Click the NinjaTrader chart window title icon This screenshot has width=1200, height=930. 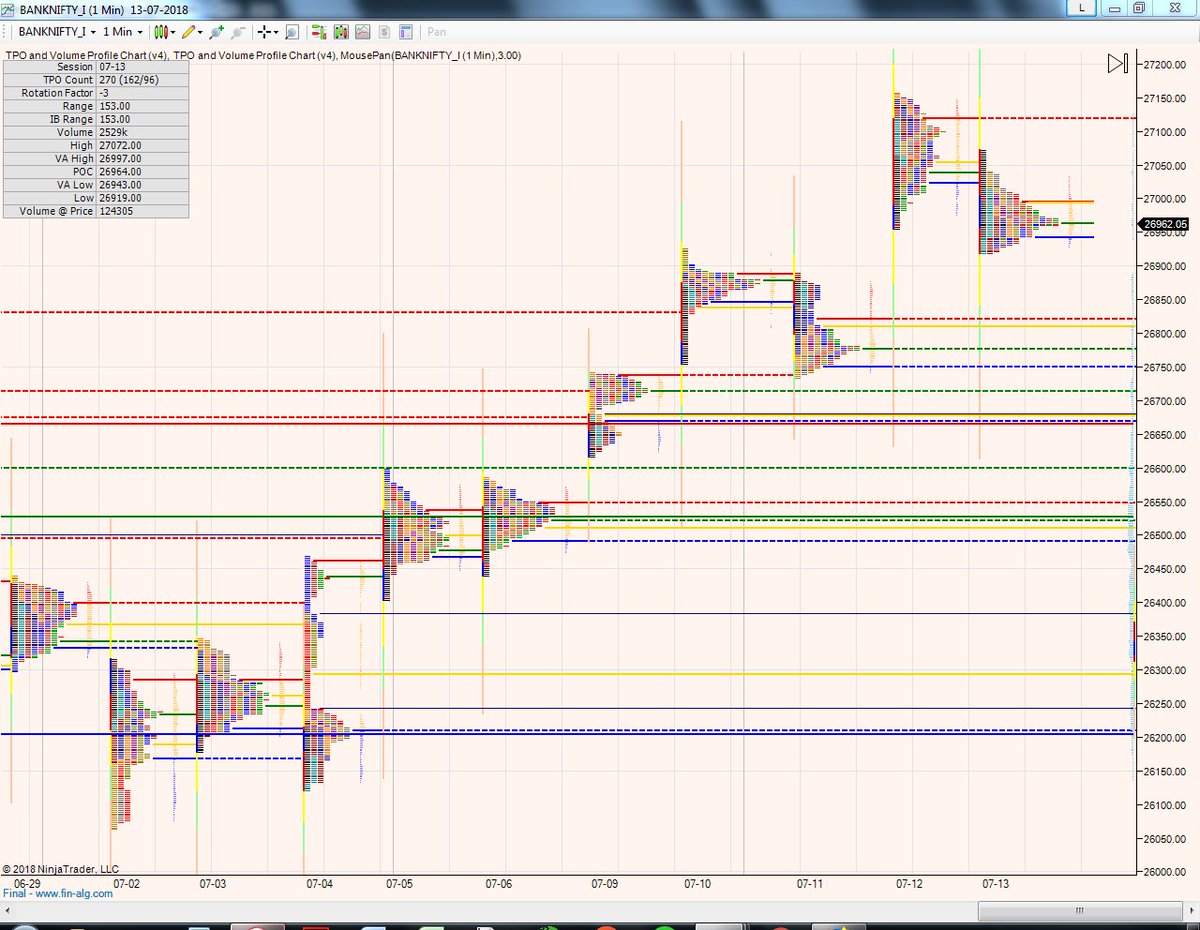coord(9,8)
